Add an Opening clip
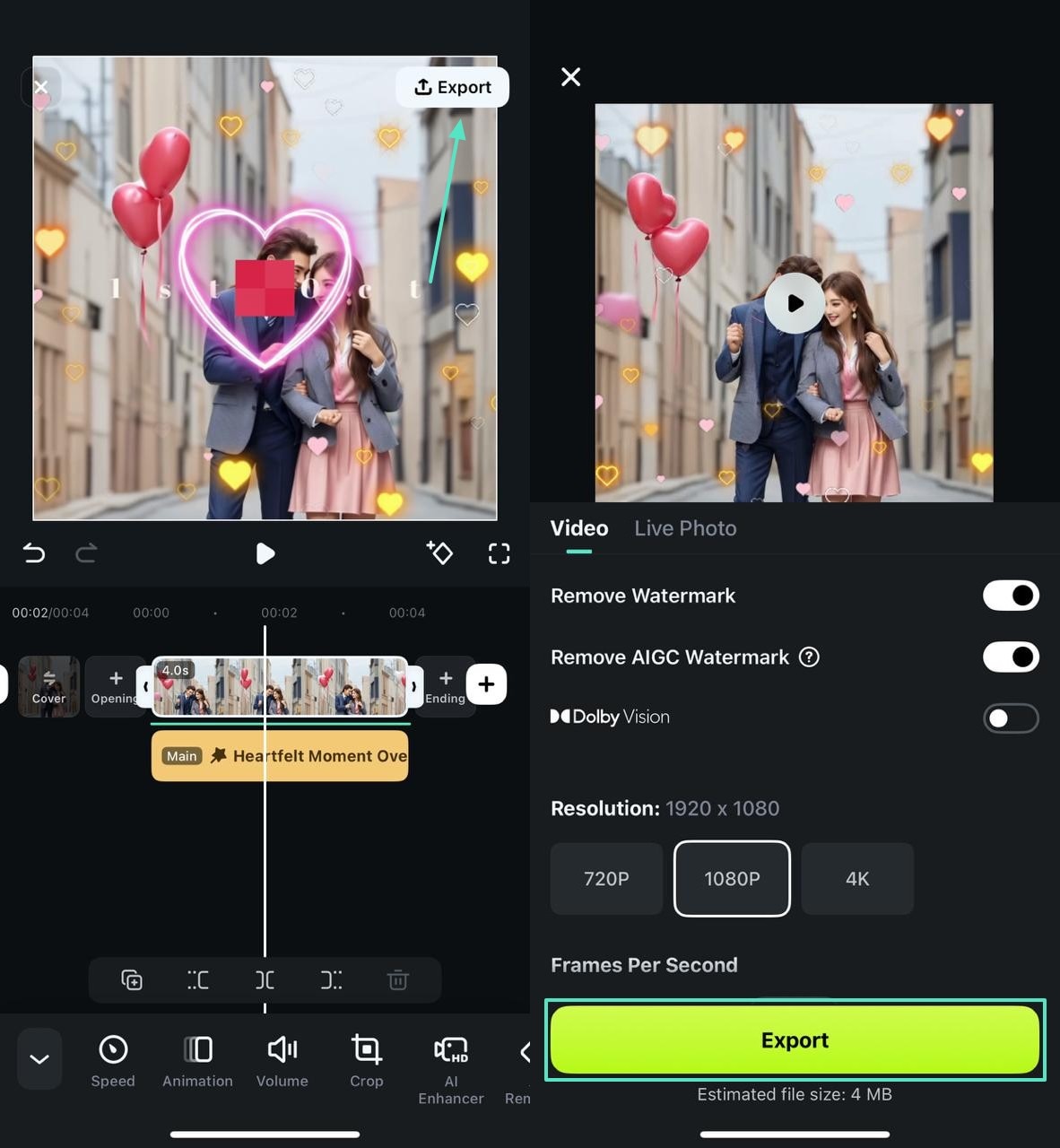This screenshot has height=1148, width=1060. click(115, 686)
